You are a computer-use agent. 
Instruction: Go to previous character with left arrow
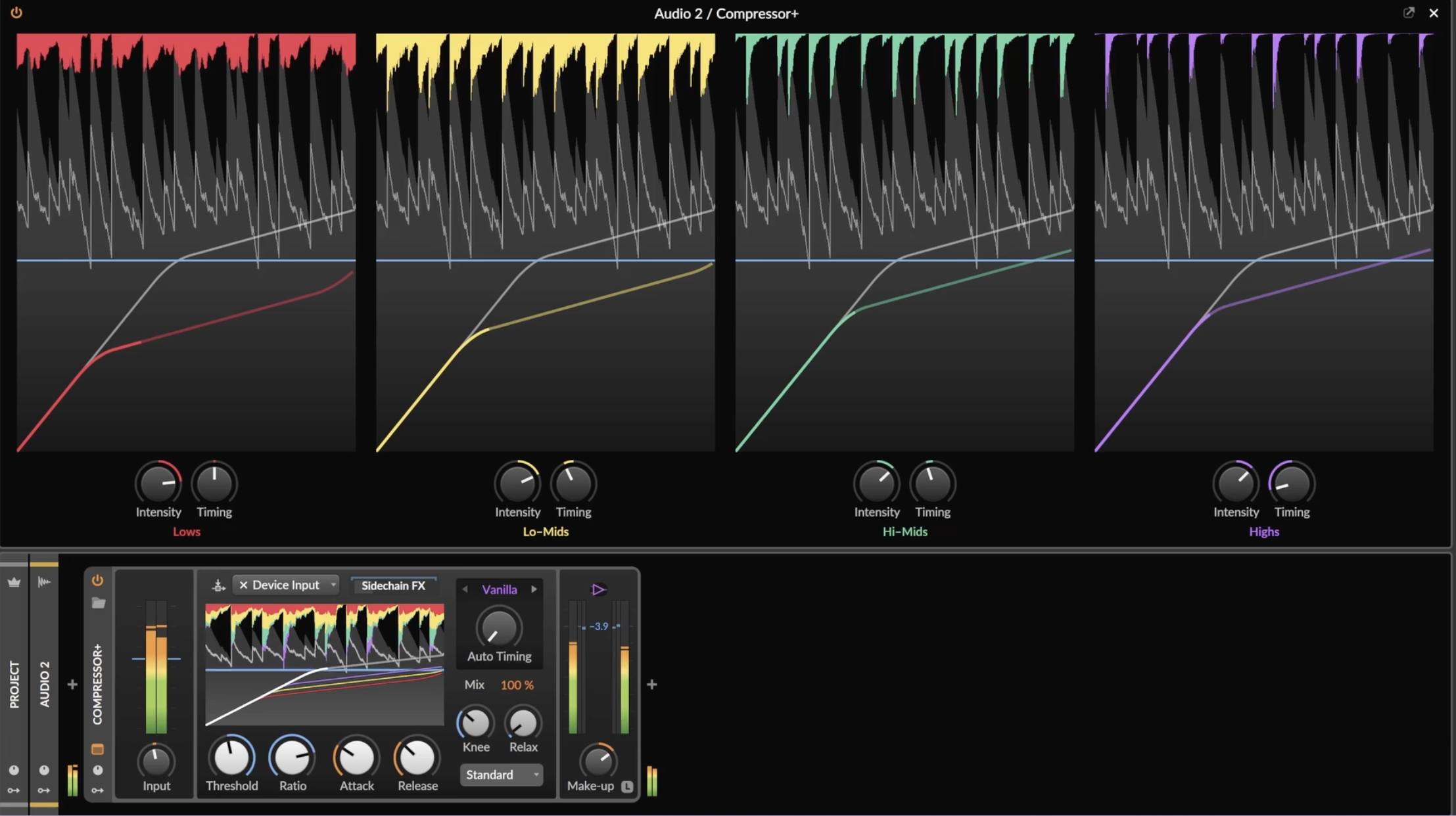tap(465, 589)
